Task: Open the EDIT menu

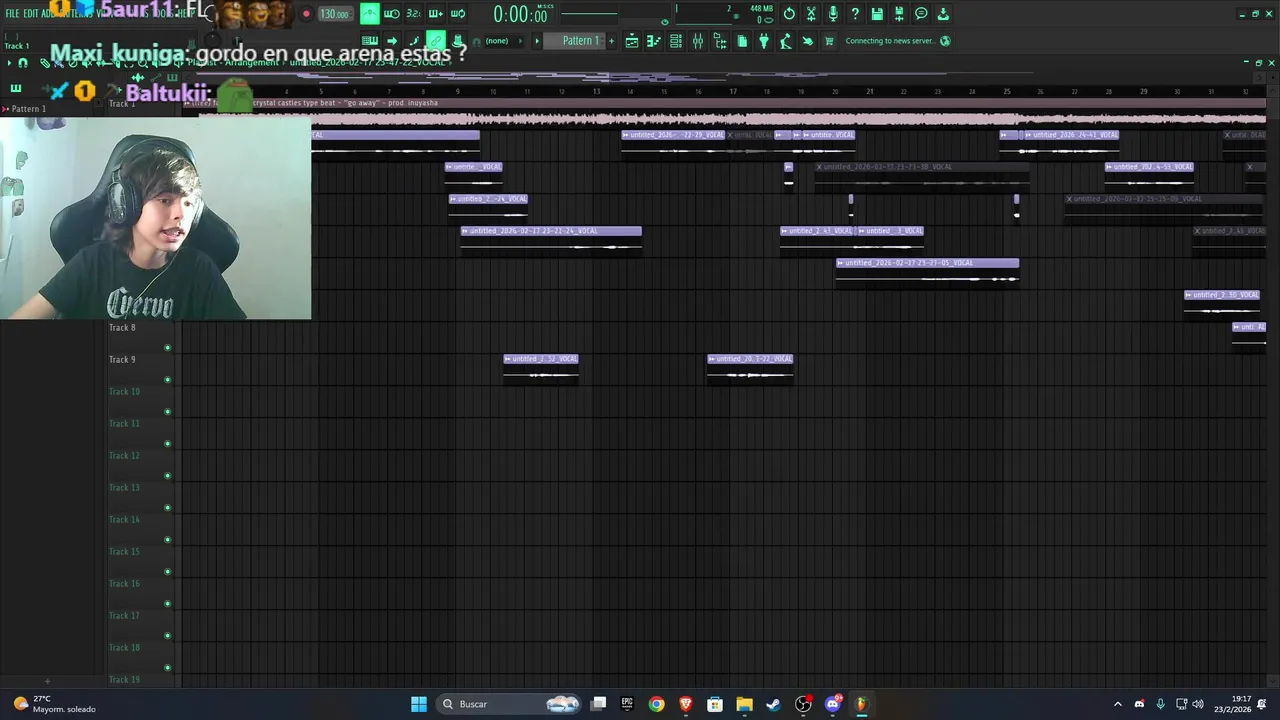Action: point(31,14)
